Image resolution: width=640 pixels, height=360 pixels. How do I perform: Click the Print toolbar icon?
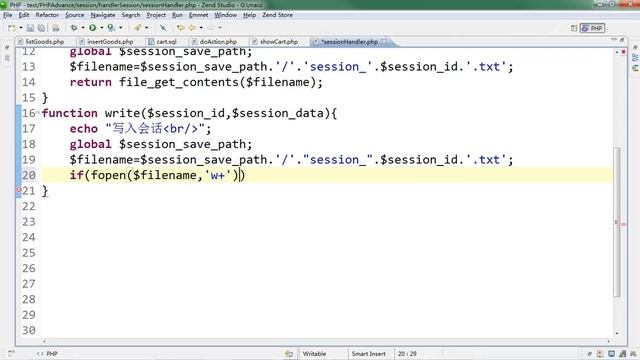pyautogui.click(x=56, y=28)
